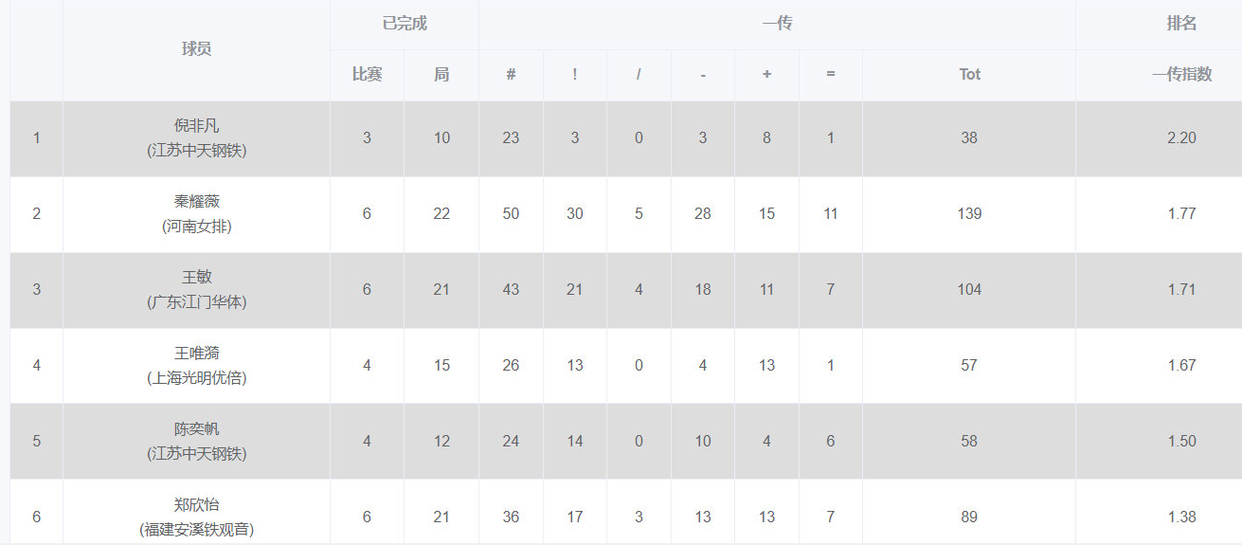1242x545 pixels.
Task: Sort by the Tot column header
Action: 968,74
